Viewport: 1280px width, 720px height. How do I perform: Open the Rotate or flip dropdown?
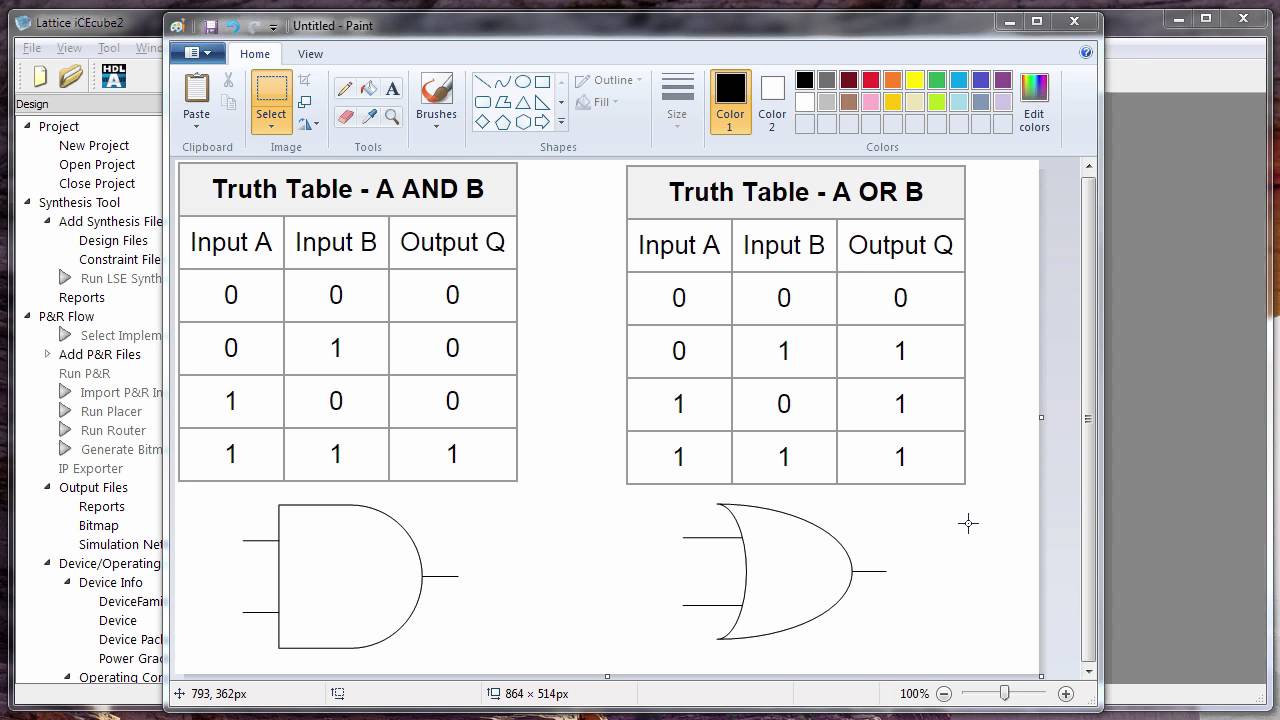pos(308,124)
